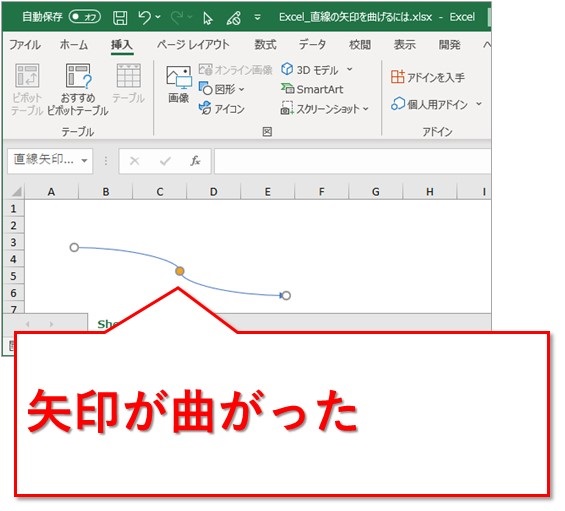565x511 pixels.
Task: Click the オンライン画像 button
Action: click(235, 70)
